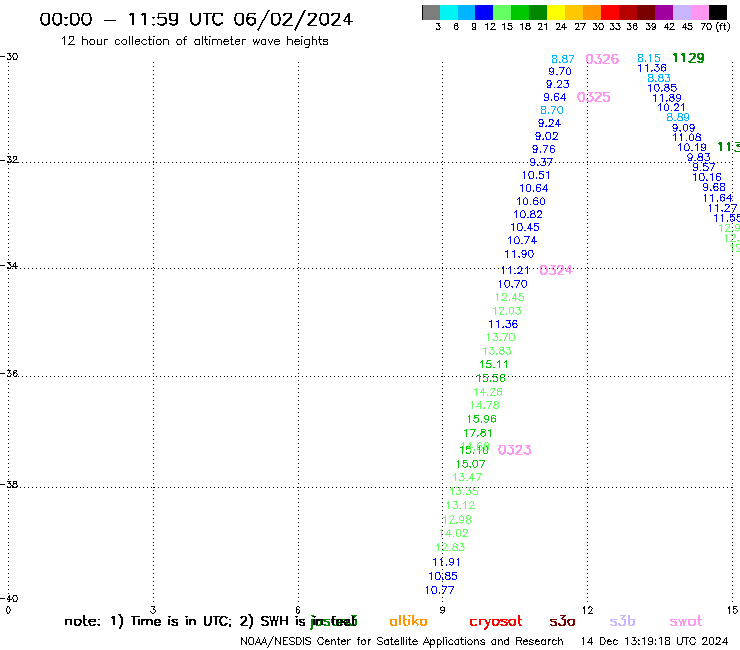This screenshot has width=740, height=650.
Task: Click the "altika" satellite legend label
Action: (408, 621)
